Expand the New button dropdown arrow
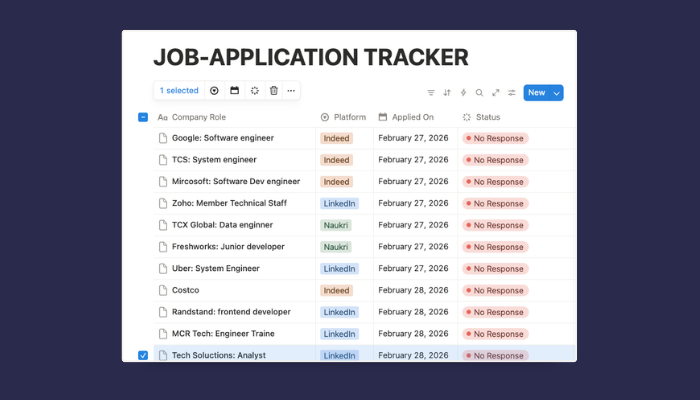The image size is (700, 400). [557, 93]
